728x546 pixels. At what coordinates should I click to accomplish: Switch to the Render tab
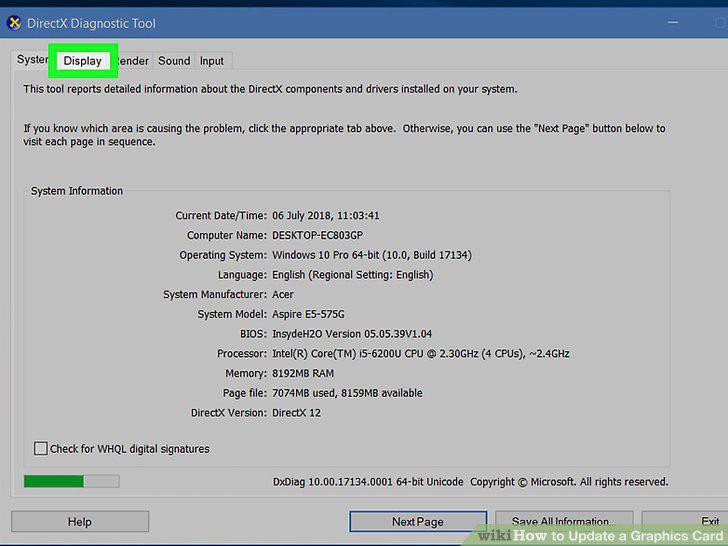click(x=132, y=61)
